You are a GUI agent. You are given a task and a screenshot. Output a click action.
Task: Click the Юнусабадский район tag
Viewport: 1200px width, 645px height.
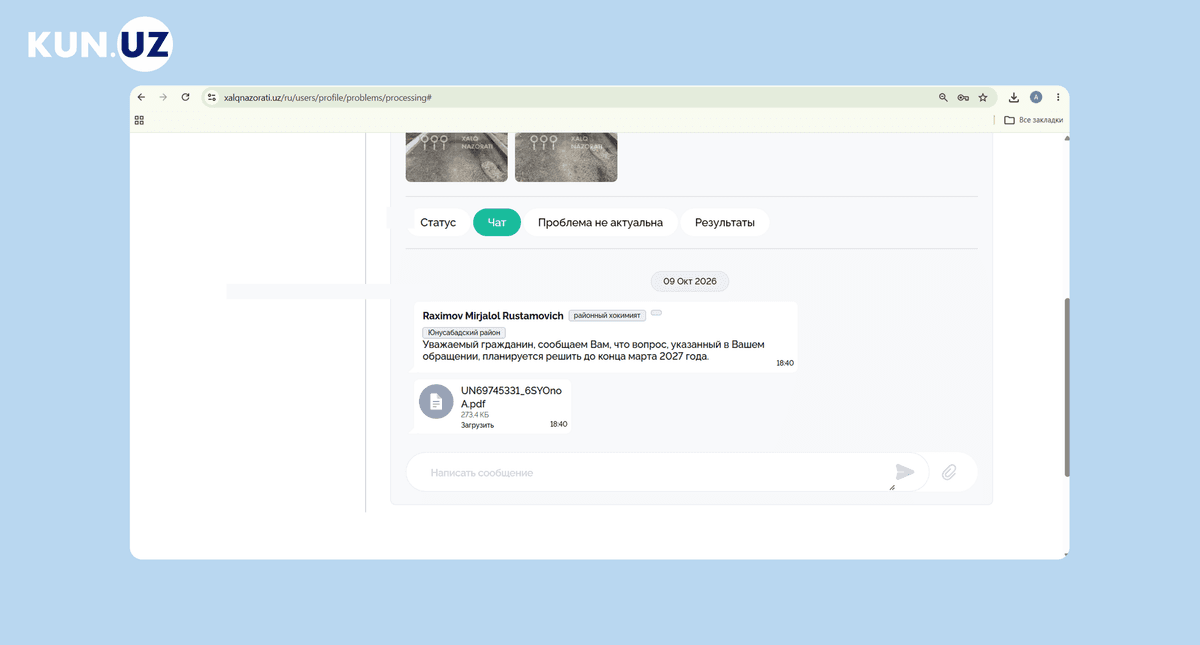click(464, 332)
